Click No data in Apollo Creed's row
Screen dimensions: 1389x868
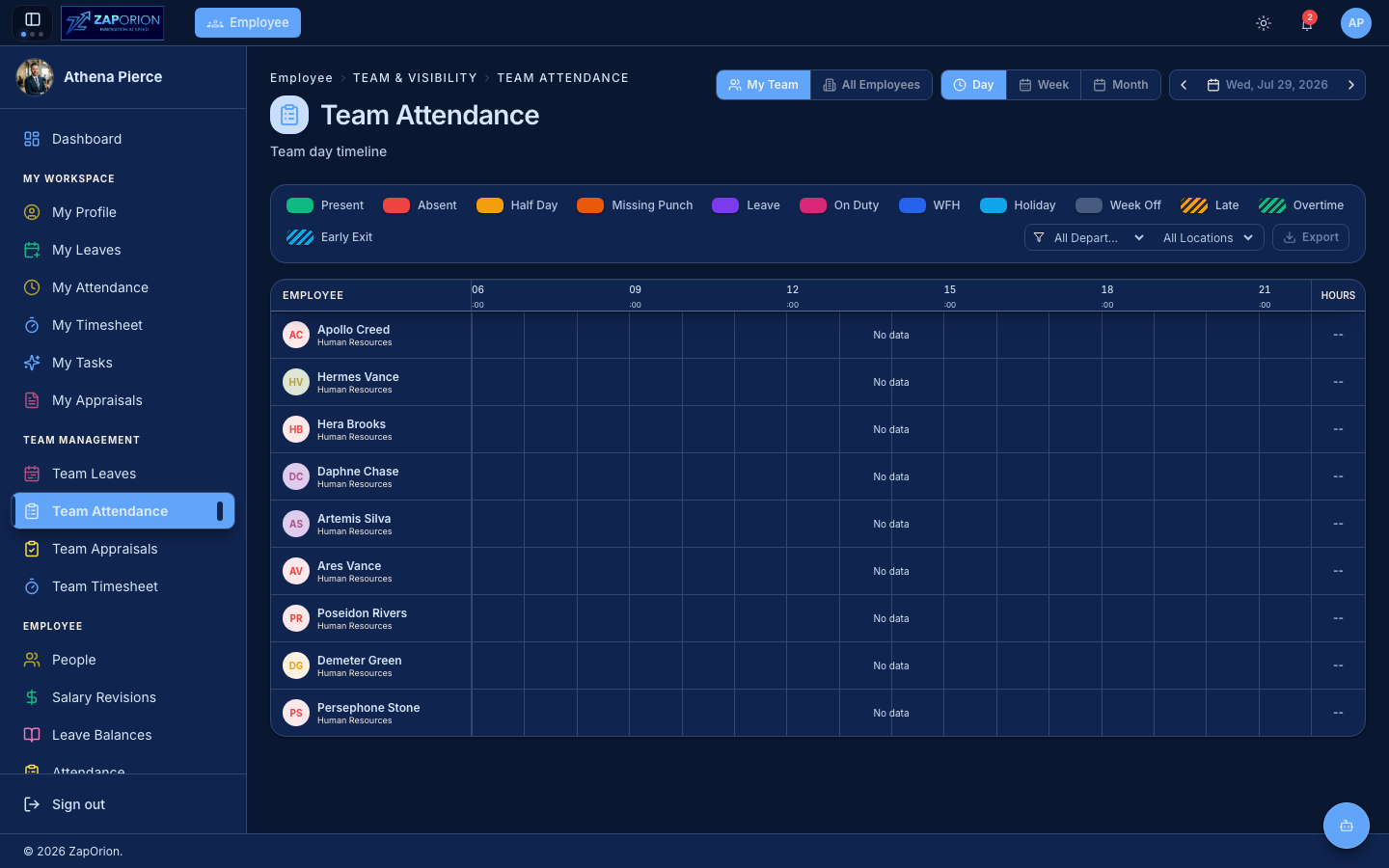click(891, 335)
